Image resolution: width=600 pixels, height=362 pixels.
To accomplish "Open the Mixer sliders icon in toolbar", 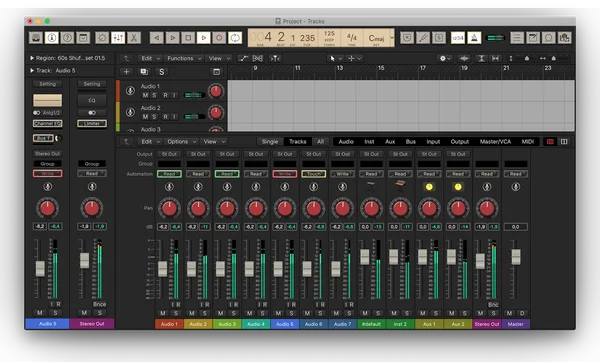I will (x=118, y=38).
